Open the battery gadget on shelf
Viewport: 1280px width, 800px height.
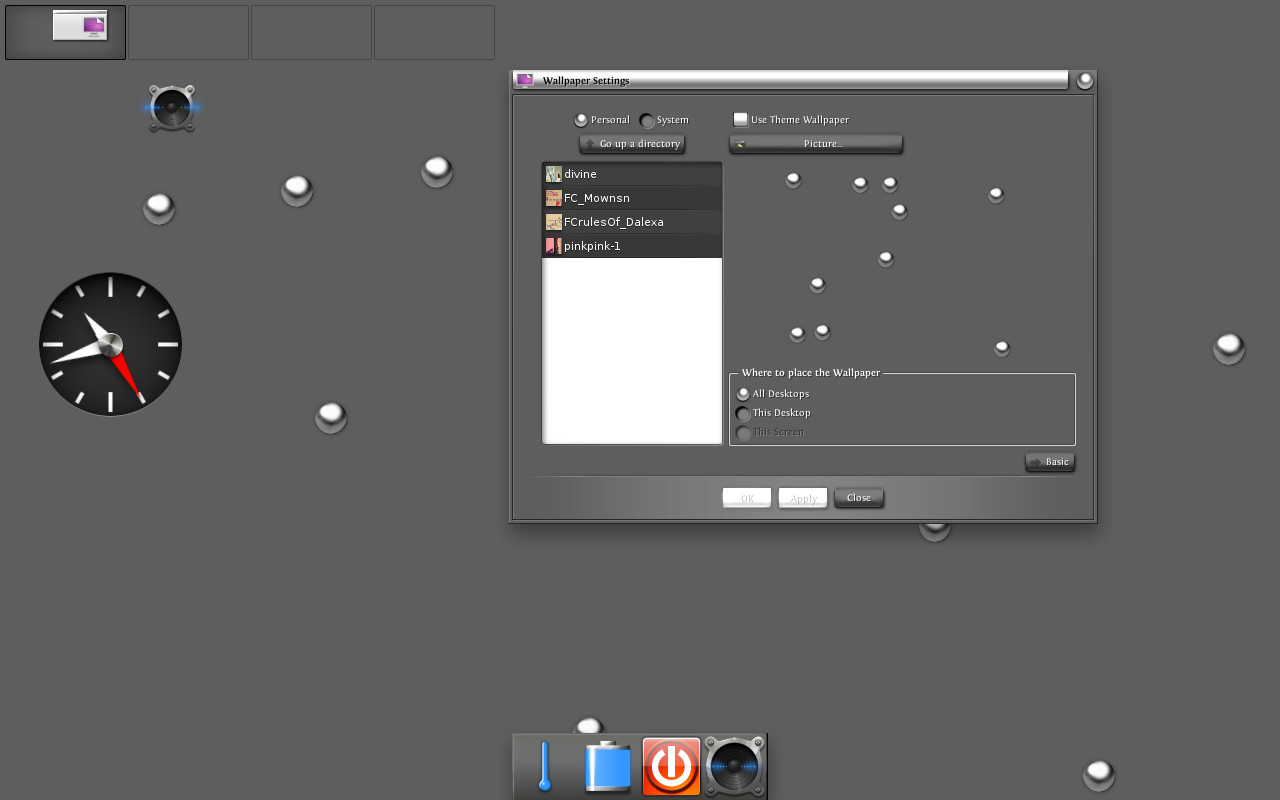coord(608,767)
